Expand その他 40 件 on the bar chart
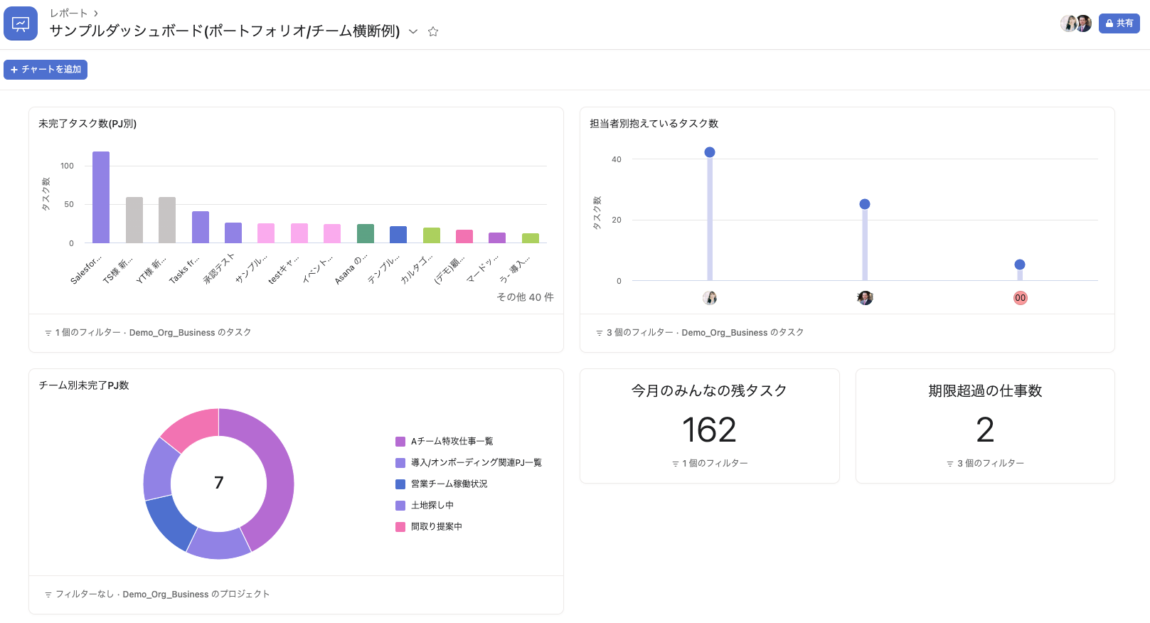 tap(527, 297)
